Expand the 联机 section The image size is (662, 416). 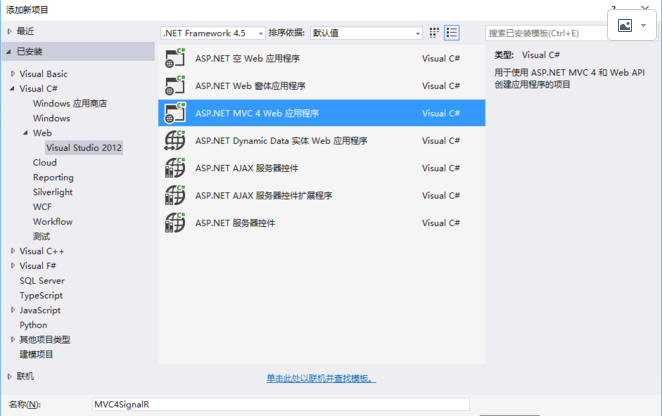[9, 376]
